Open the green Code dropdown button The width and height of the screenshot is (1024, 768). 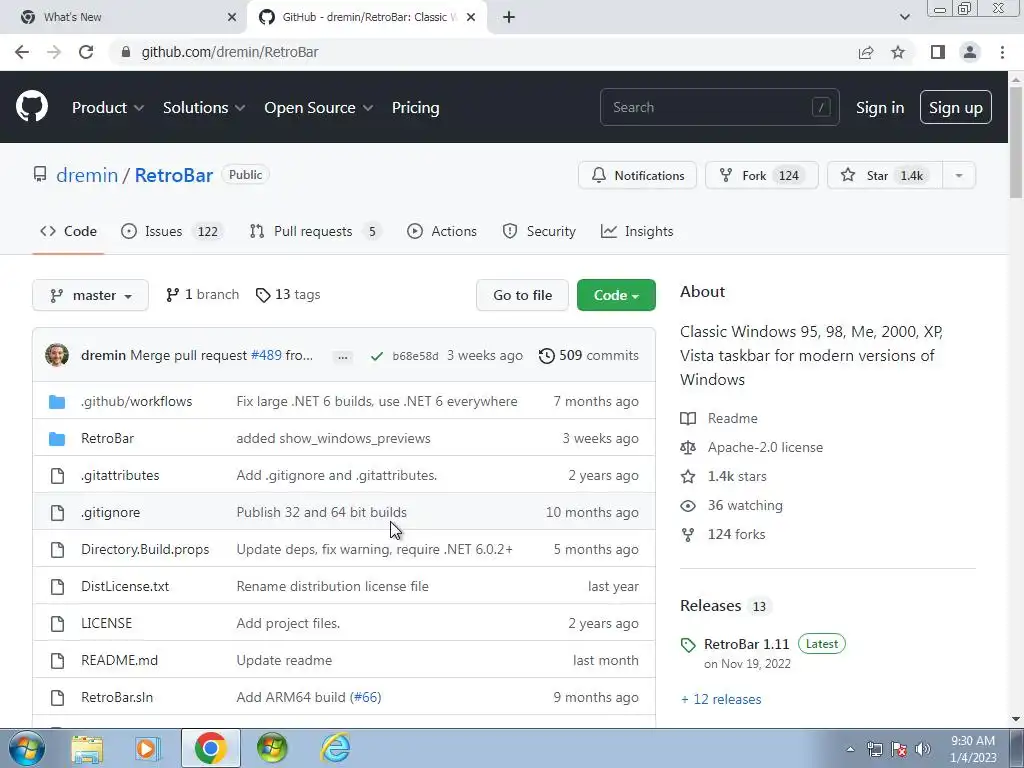pos(616,295)
